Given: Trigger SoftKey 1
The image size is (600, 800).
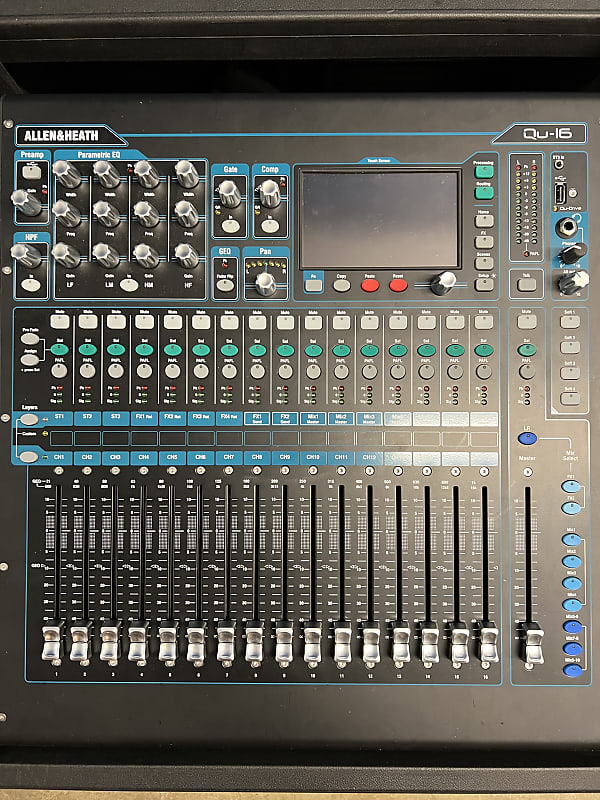Looking at the screenshot, I should click(570, 321).
